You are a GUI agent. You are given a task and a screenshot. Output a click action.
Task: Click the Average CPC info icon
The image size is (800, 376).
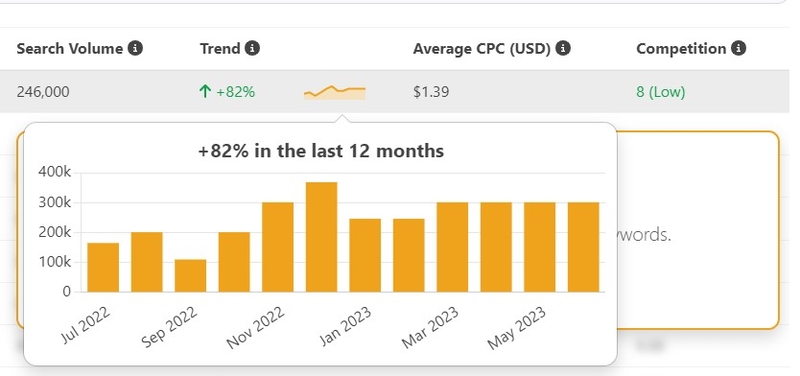coord(563,48)
